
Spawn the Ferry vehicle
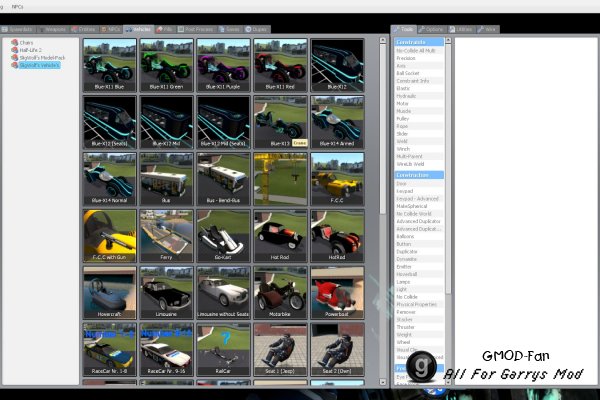click(166, 236)
